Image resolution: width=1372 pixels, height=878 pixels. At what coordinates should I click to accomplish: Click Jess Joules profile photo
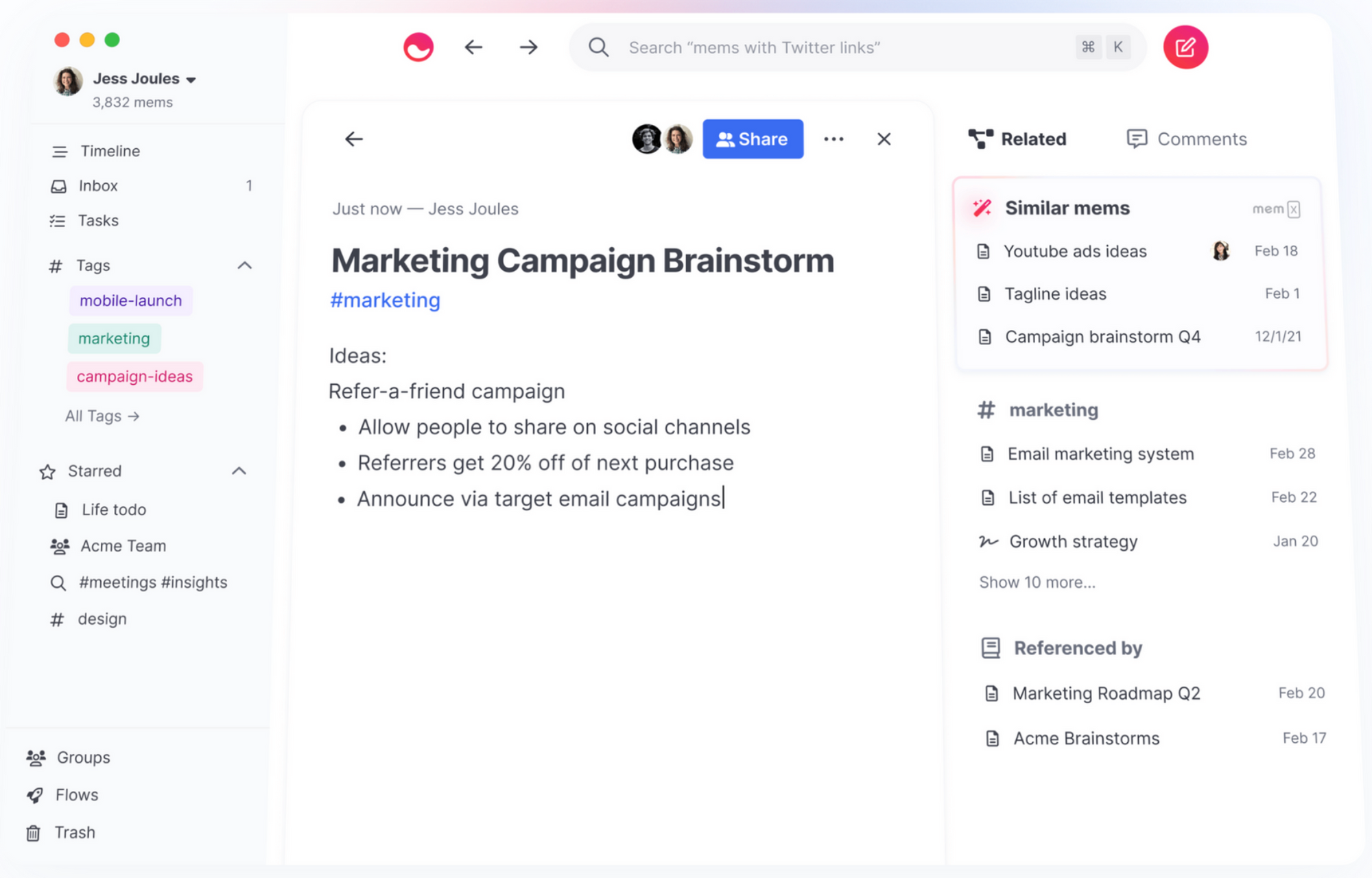[x=68, y=81]
